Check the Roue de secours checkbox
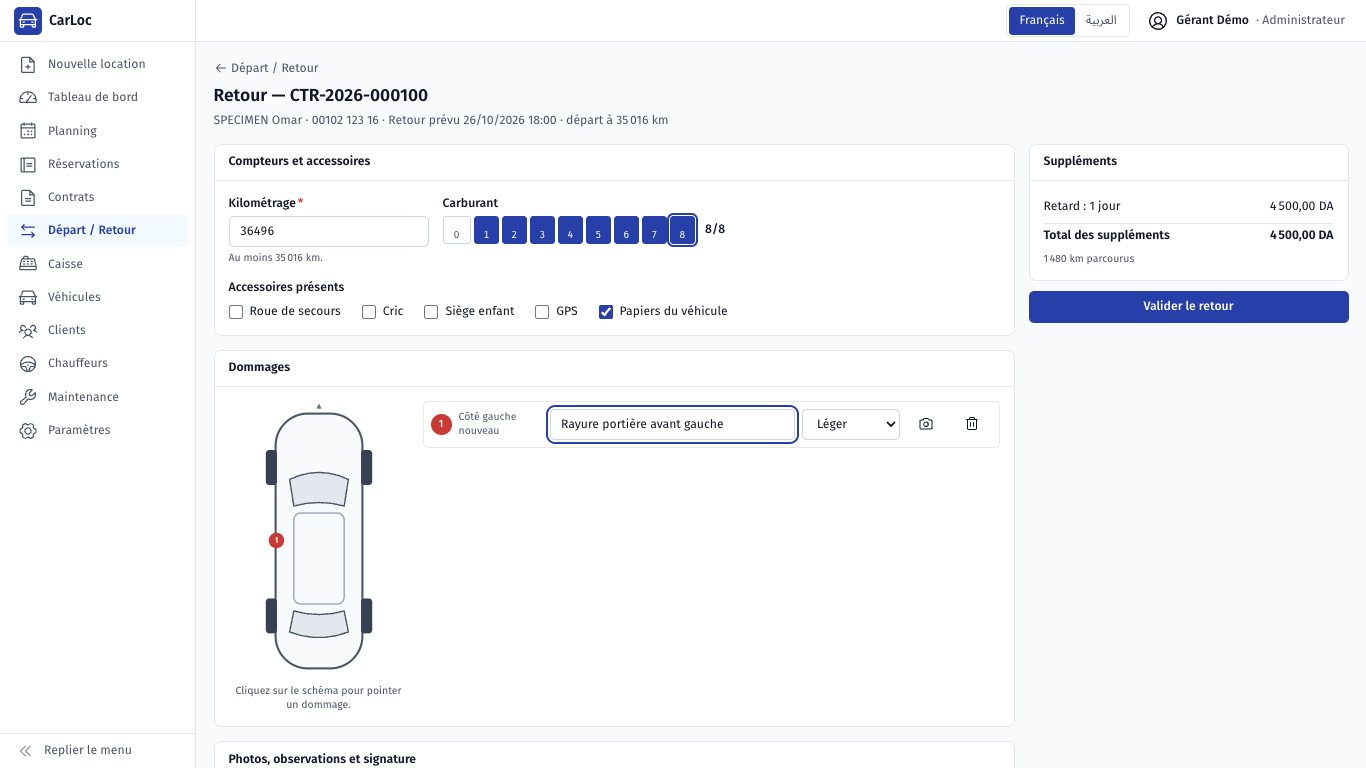 click(x=236, y=312)
